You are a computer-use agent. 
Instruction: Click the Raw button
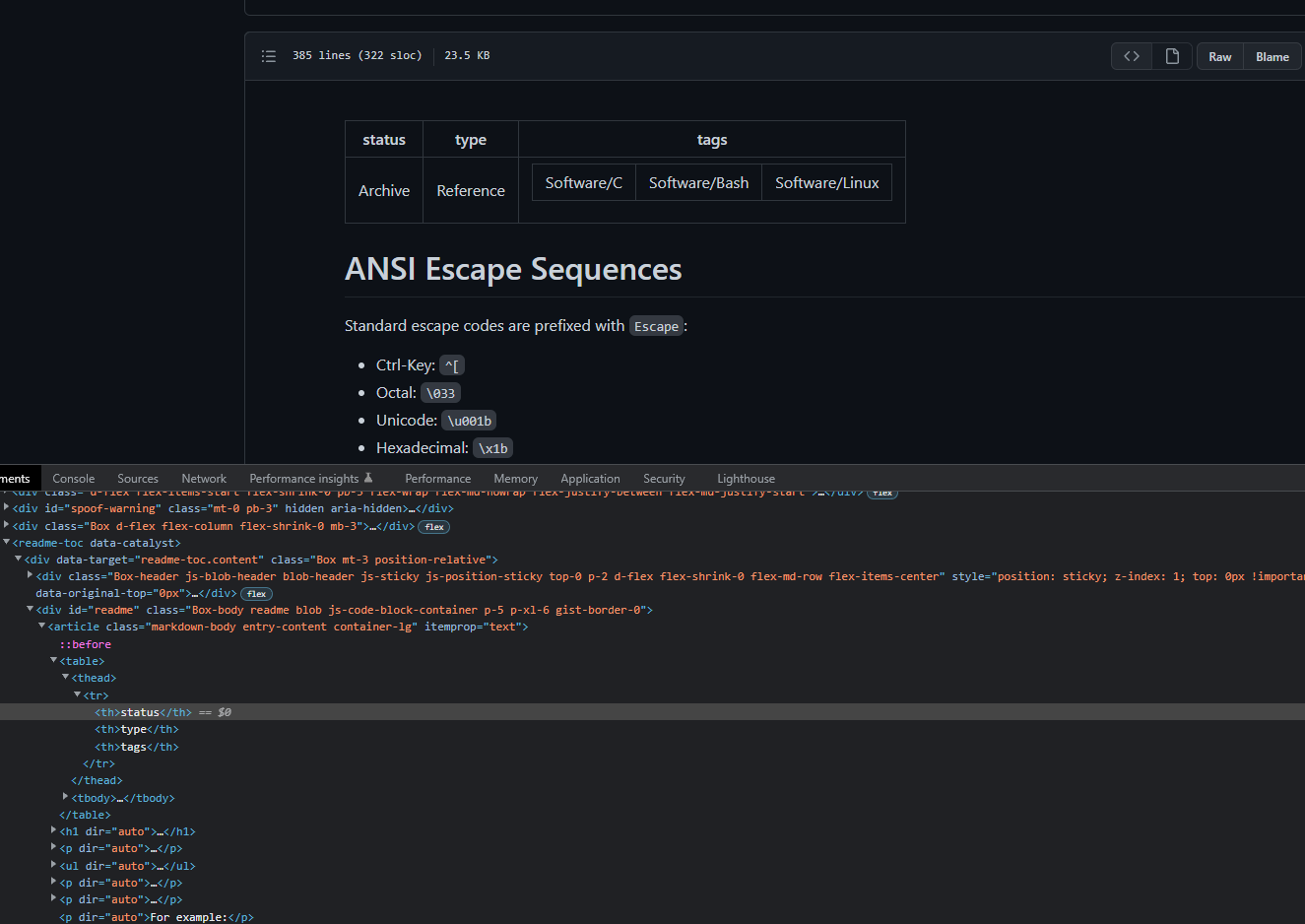(1220, 56)
